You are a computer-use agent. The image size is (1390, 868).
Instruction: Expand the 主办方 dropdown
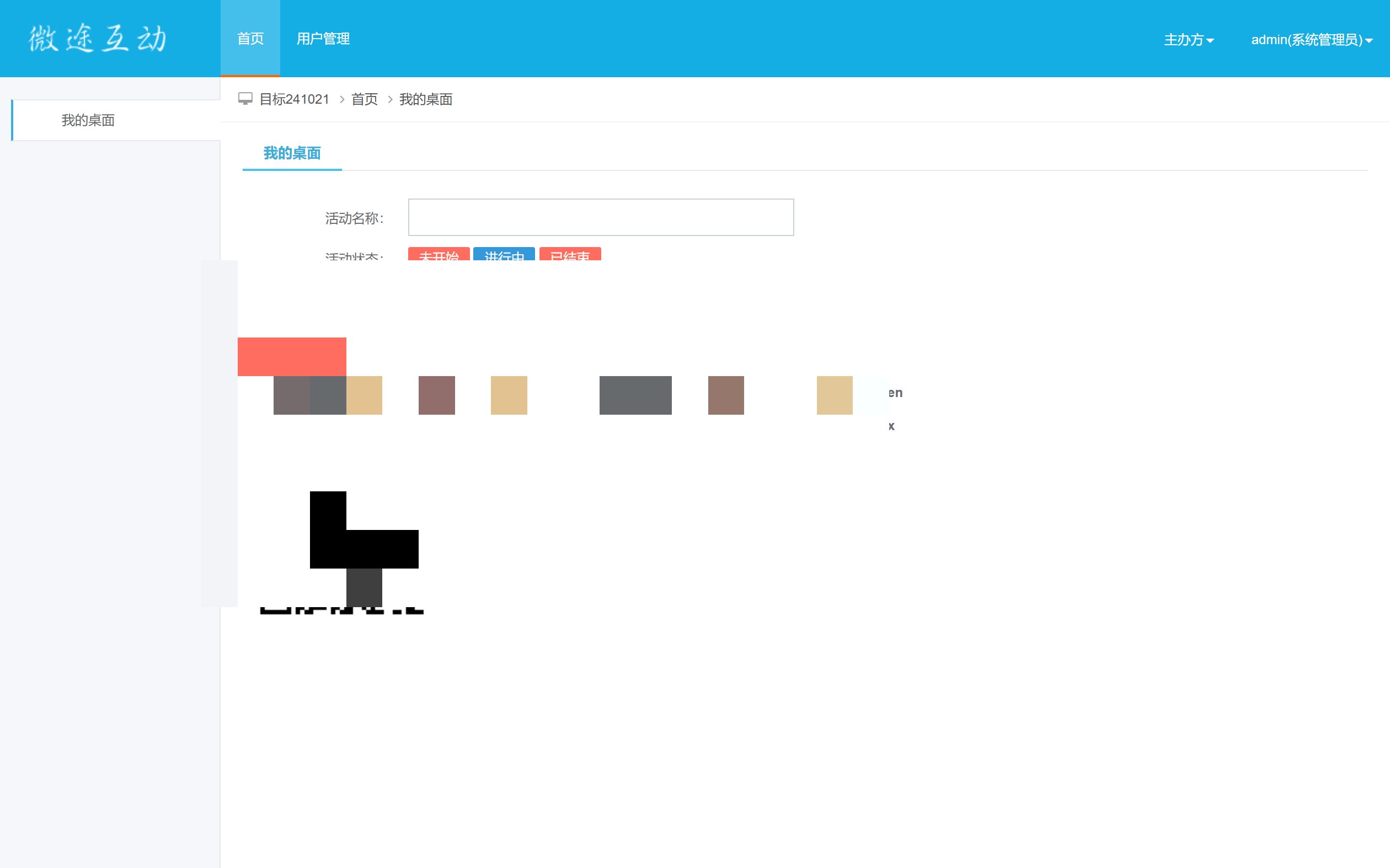click(x=1189, y=40)
